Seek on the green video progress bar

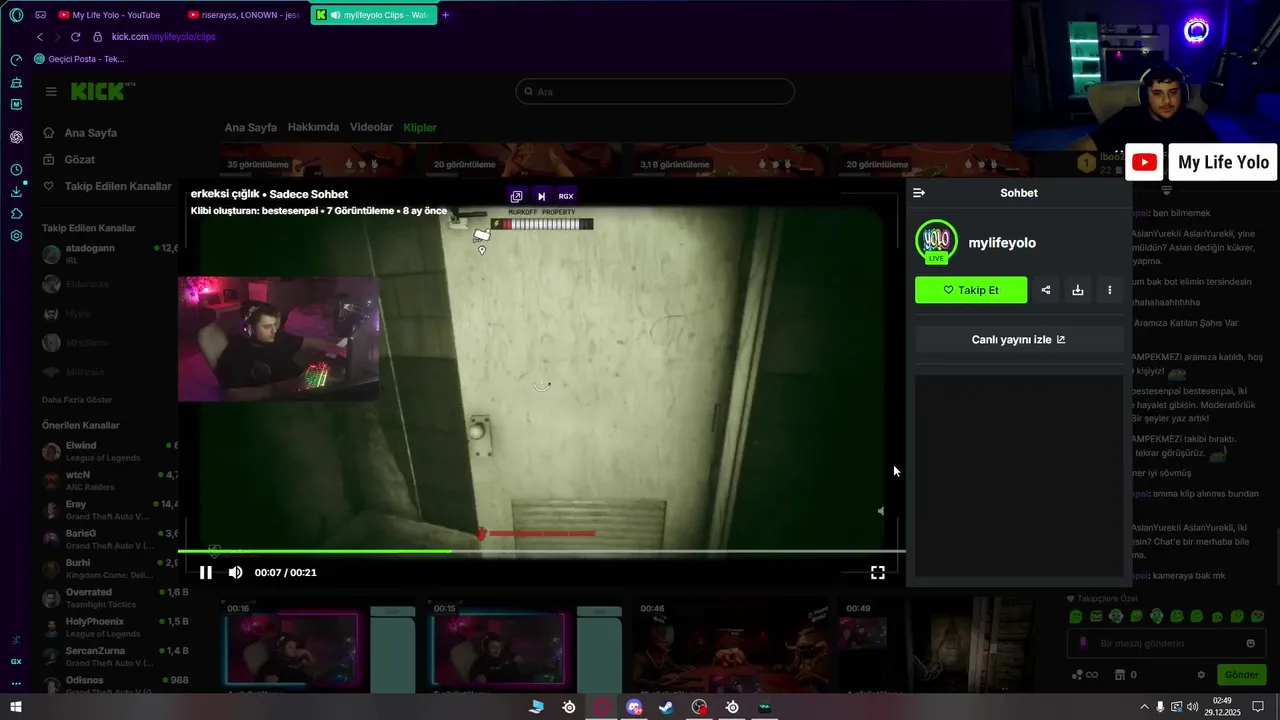coord(541,551)
